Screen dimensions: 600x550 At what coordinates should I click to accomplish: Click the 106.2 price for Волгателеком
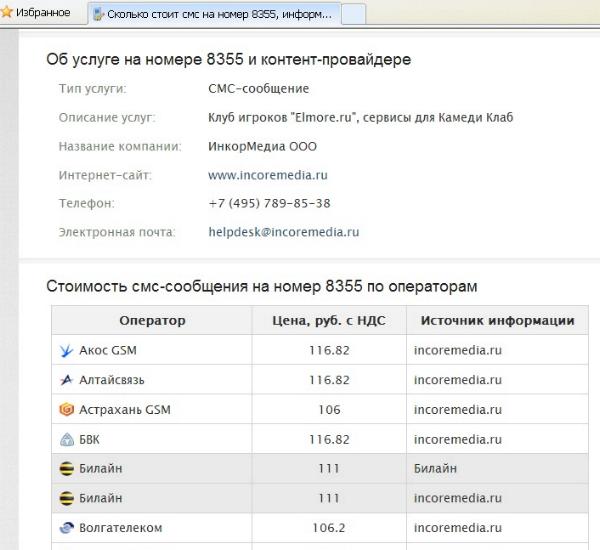click(329, 528)
